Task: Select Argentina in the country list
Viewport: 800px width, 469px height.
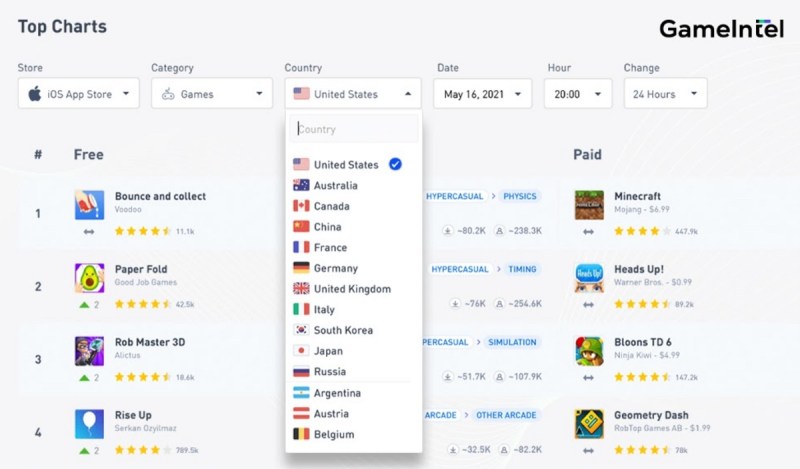Action: [354, 393]
